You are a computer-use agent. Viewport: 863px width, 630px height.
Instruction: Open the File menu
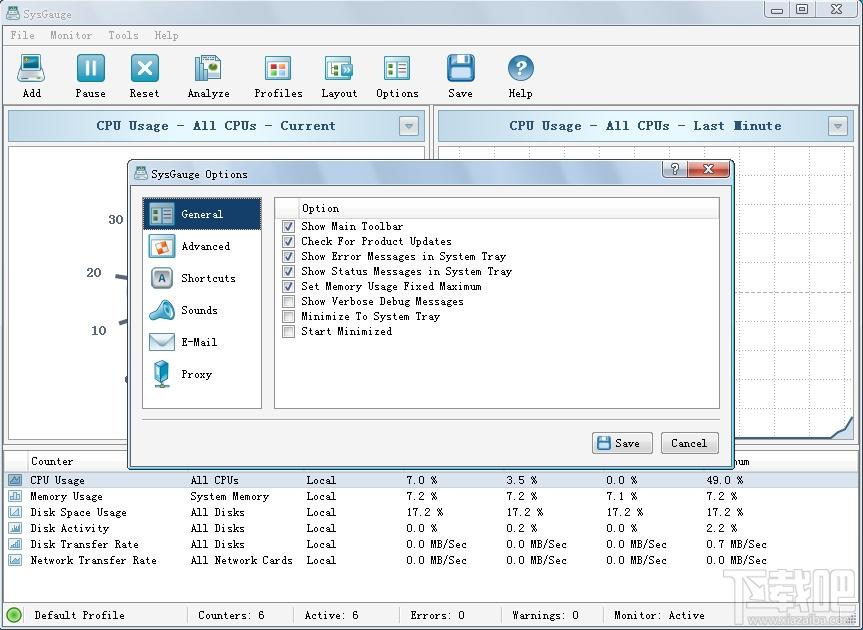coord(23,35)
